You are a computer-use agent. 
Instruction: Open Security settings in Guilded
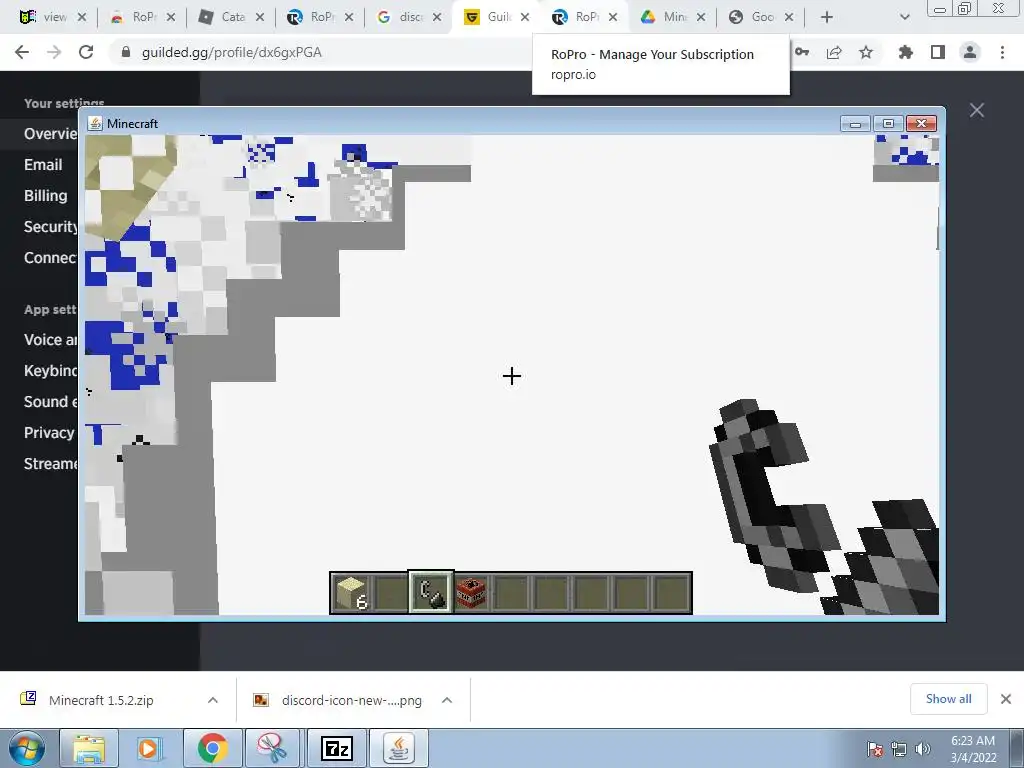click(x=50, y=227)
